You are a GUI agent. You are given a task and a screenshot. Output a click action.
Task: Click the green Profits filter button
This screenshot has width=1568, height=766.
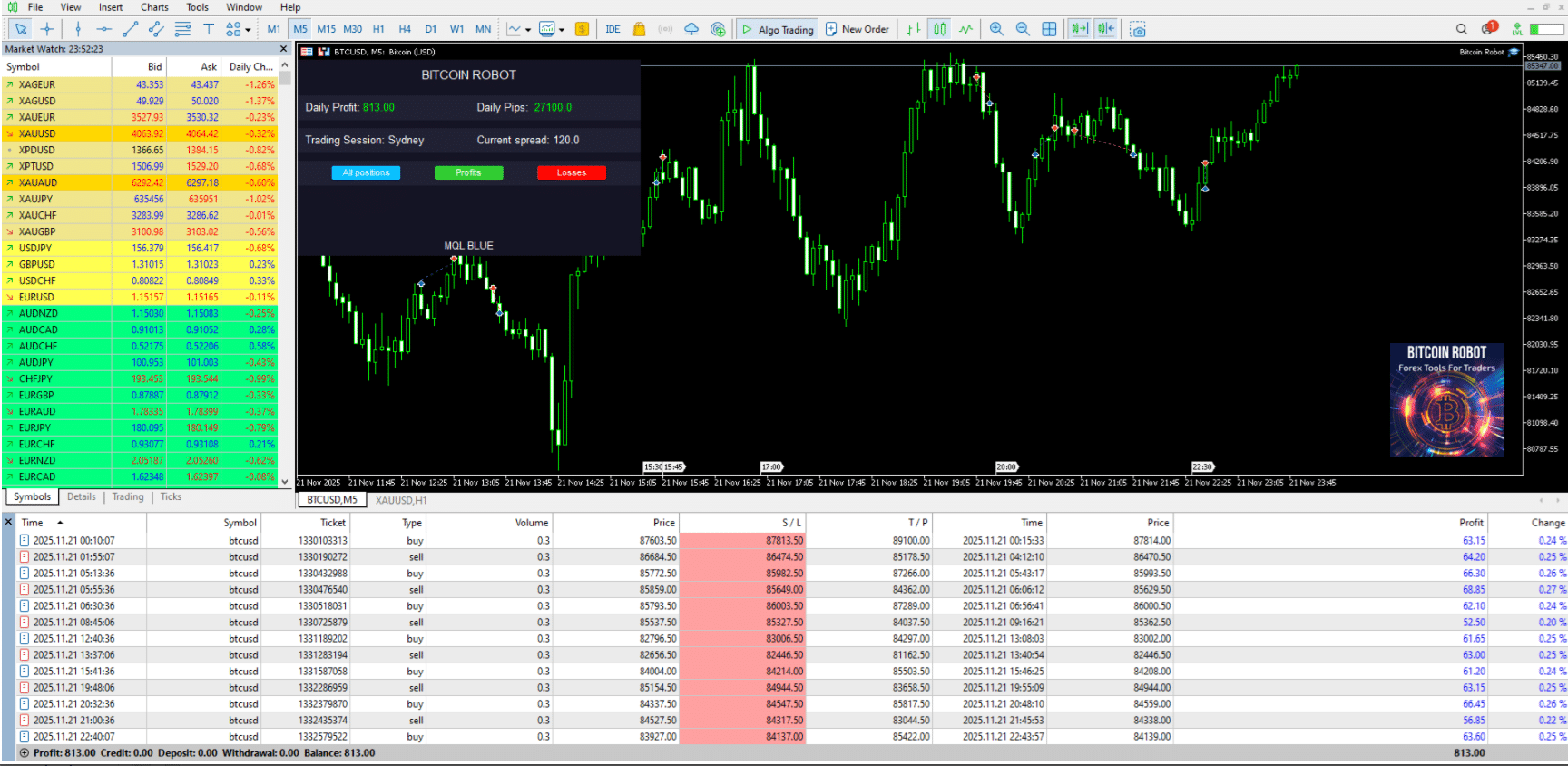tap(468, 172)
